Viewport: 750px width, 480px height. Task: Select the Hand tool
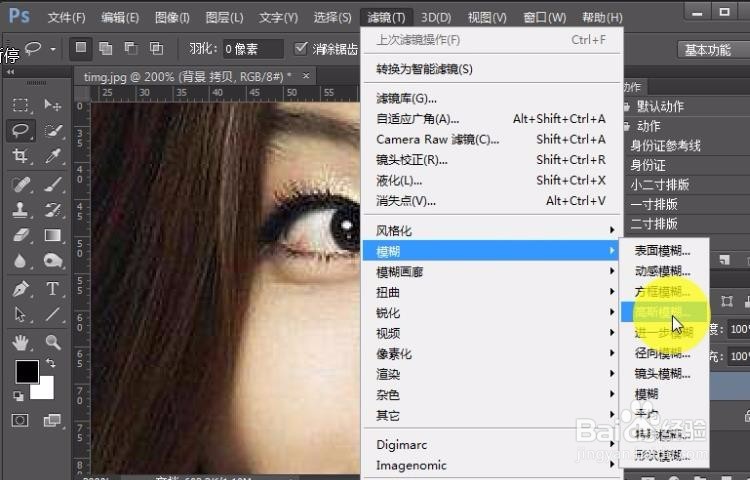point(20,342)
